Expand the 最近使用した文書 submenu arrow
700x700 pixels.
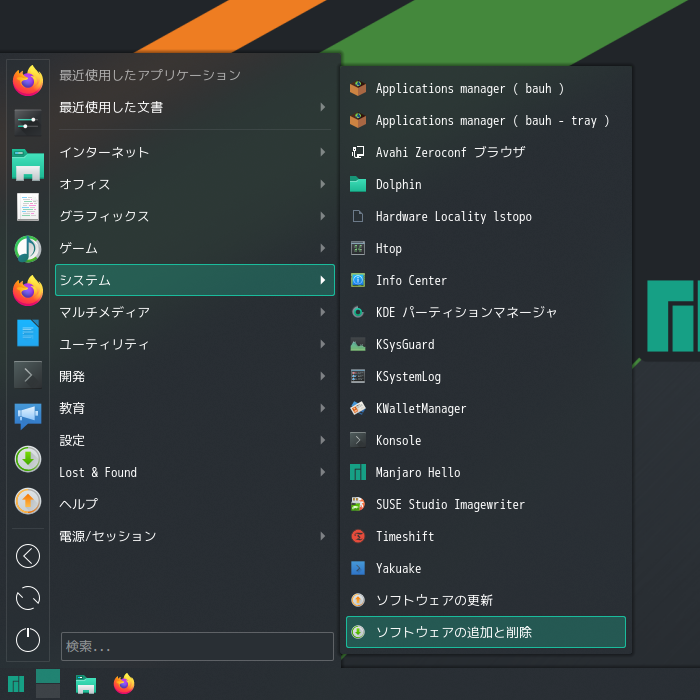[x=322, y=107]
